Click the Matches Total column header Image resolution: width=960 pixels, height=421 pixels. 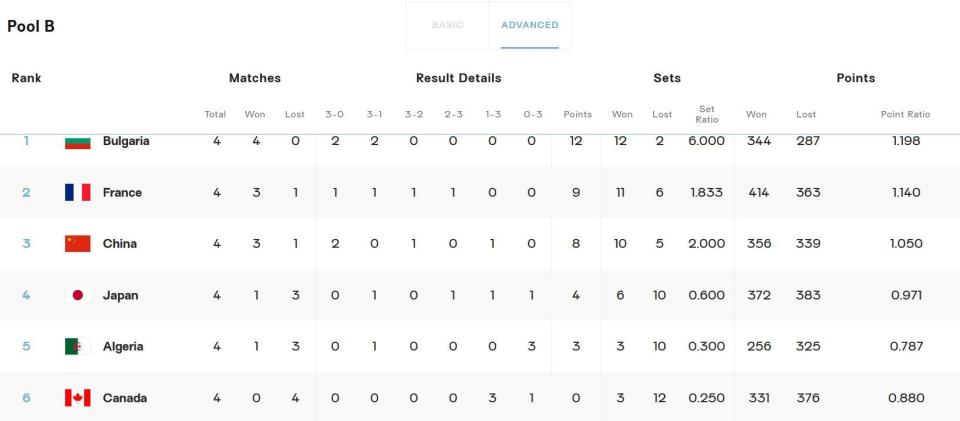(x=216, y=114)
